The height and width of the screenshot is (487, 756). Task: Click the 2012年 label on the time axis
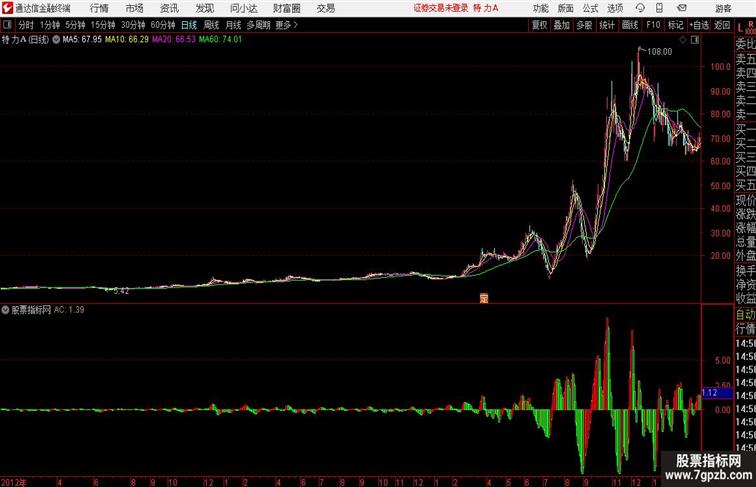click(14, 482)
